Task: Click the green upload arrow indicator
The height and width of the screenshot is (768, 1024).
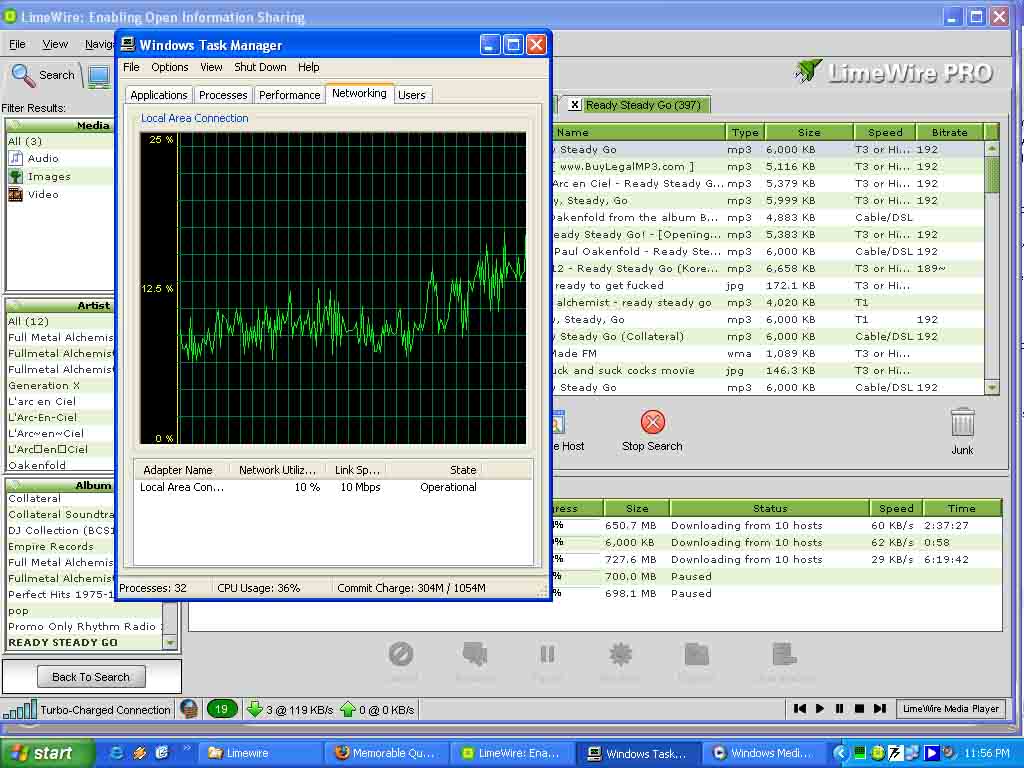Action: [x=348, y=709]
